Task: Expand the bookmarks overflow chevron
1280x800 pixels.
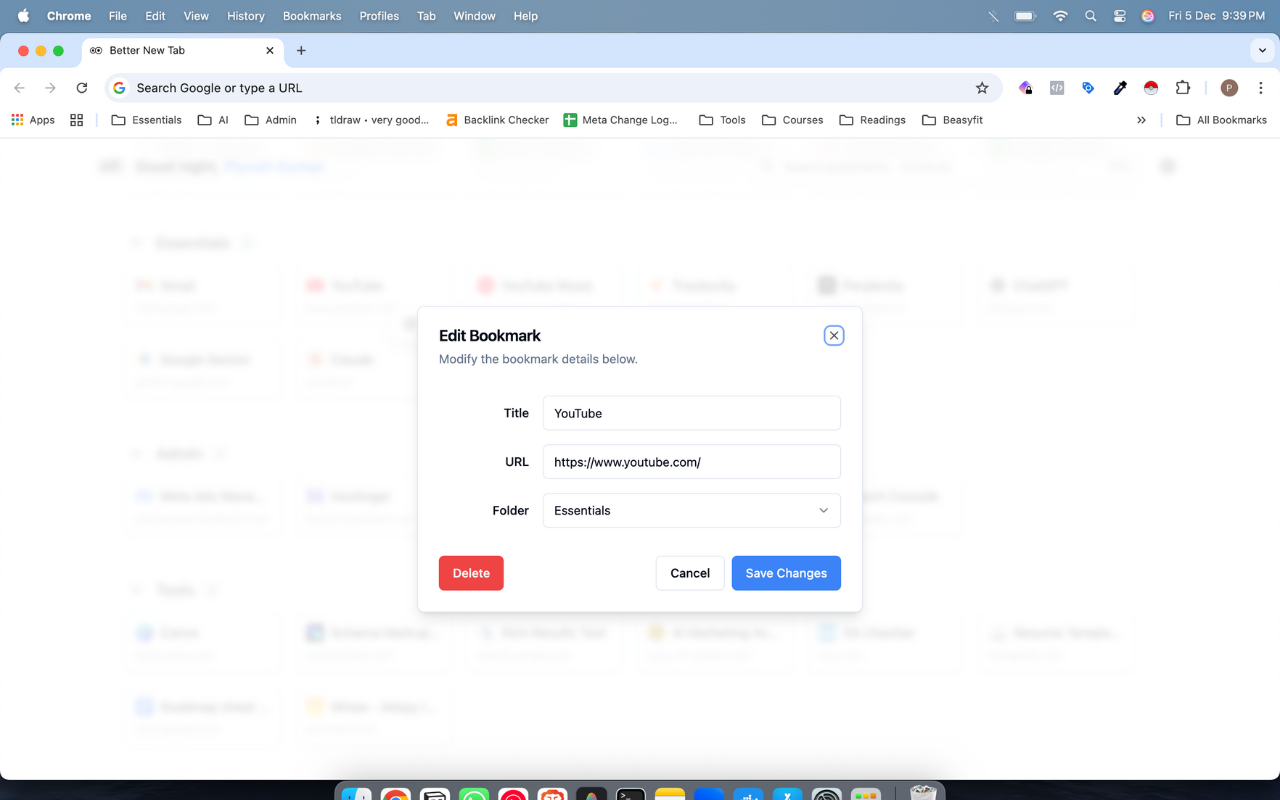Action: (x=1142, y=119)
